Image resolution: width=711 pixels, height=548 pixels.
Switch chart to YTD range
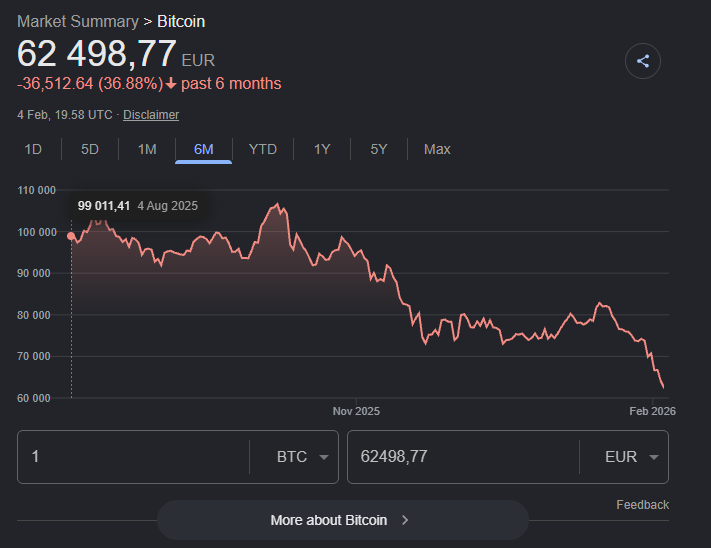click(263, 149)
